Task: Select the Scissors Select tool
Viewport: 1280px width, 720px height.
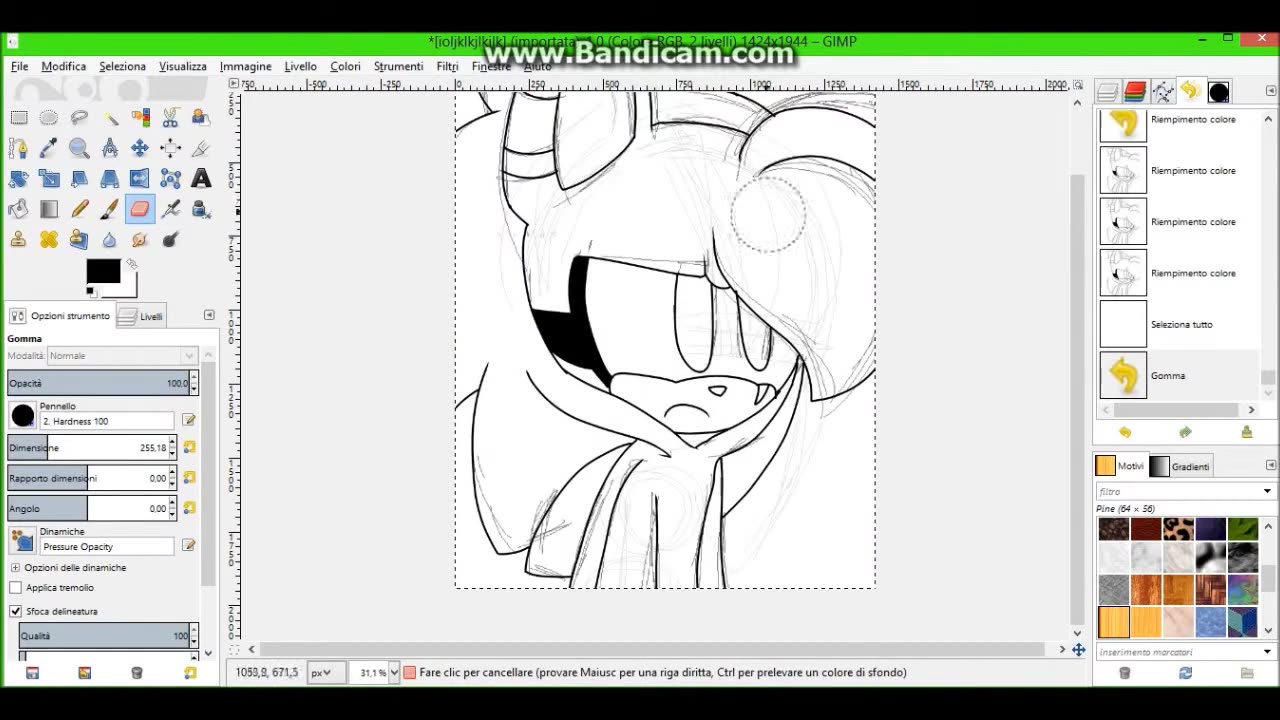Action: pos(170,118)
